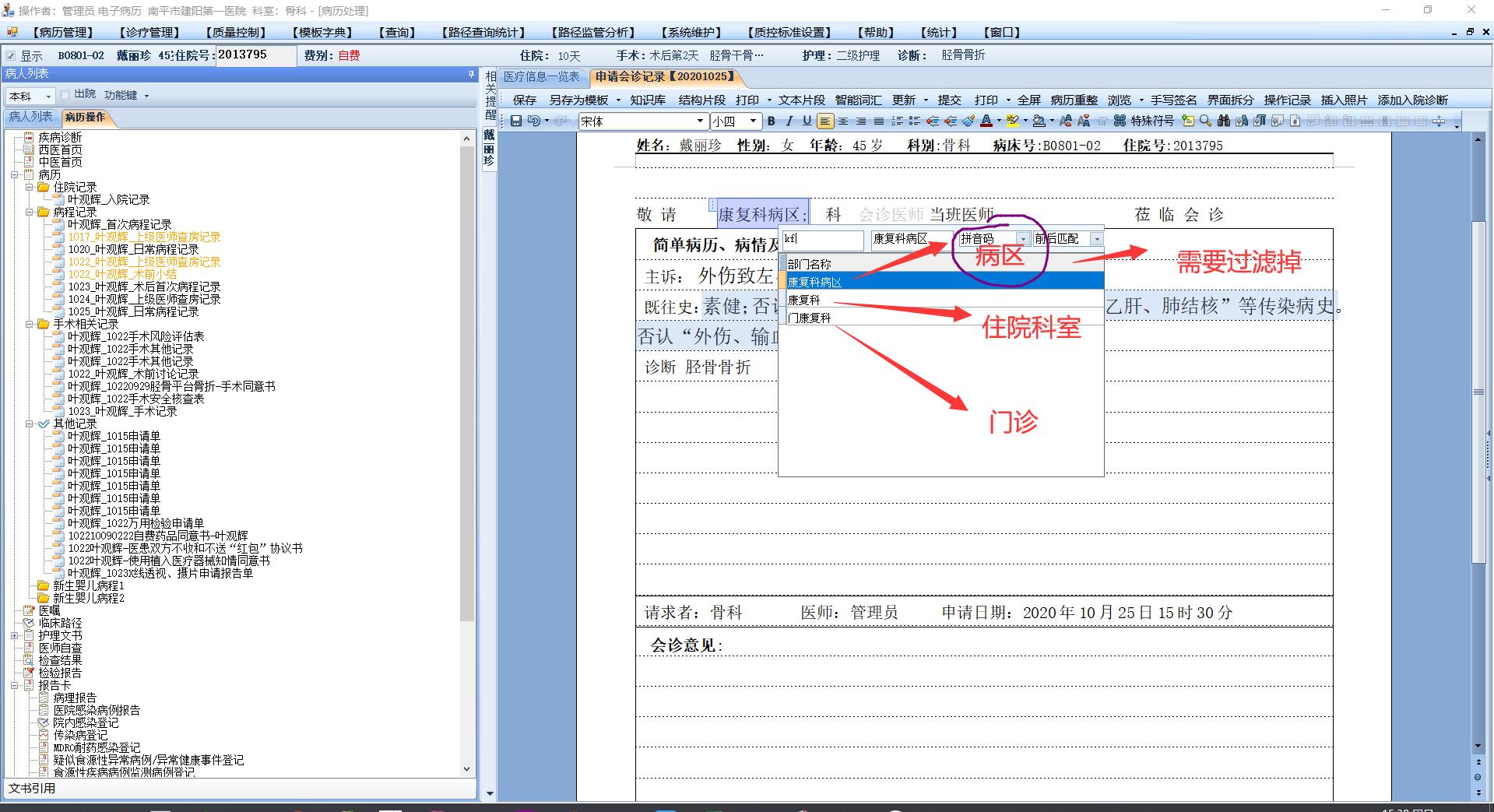Toggle the 显示 checkbox
The height and width of the screenshot is (812, 1494).
[11, 56]
